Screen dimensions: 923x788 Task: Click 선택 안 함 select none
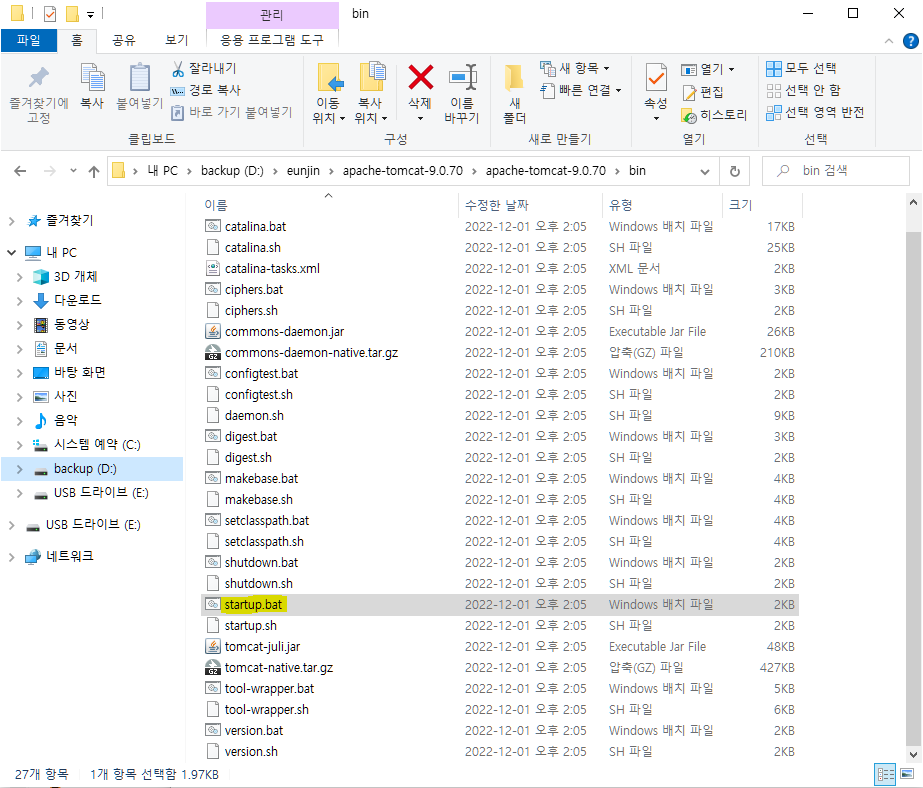(804, 91)
